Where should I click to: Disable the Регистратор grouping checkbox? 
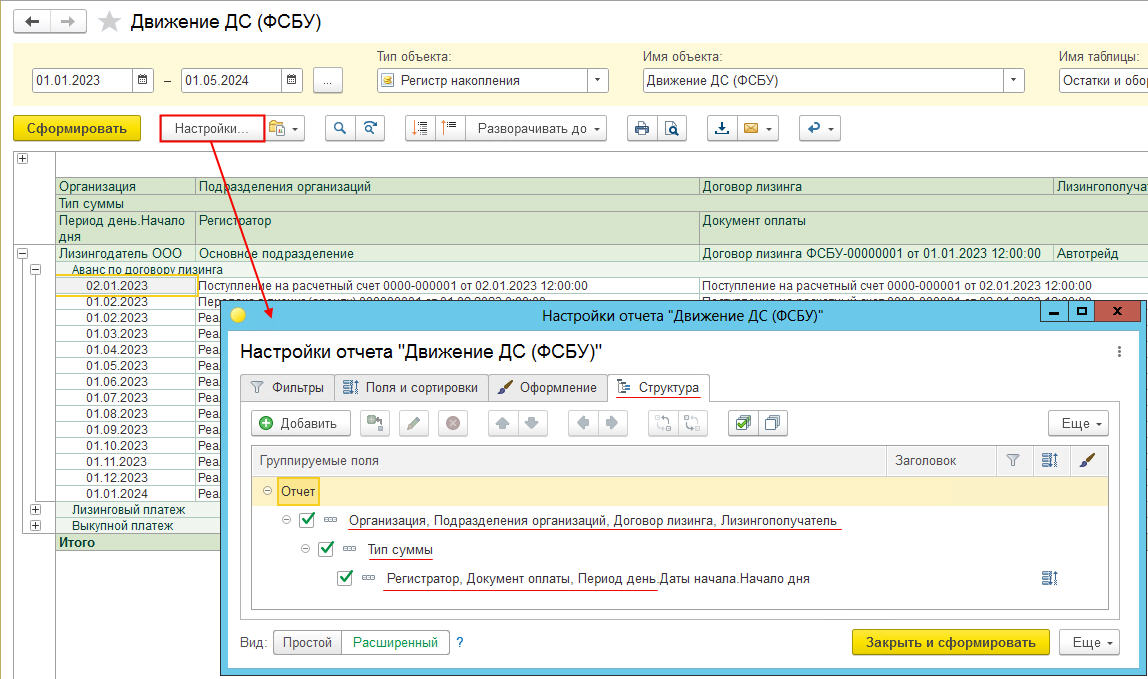click(345, 578)
